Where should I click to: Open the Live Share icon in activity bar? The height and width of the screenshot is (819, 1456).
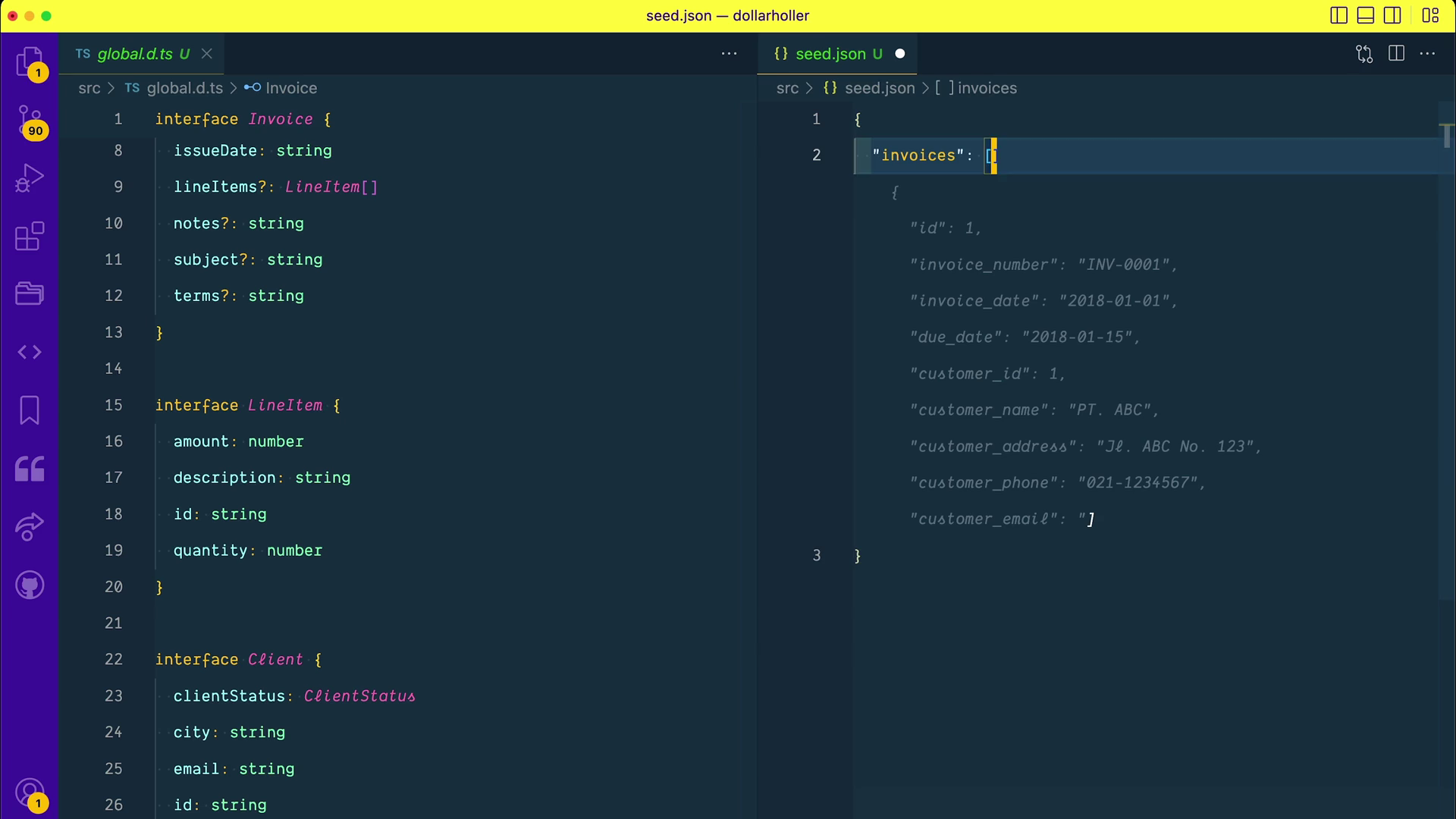pos(30,526)
